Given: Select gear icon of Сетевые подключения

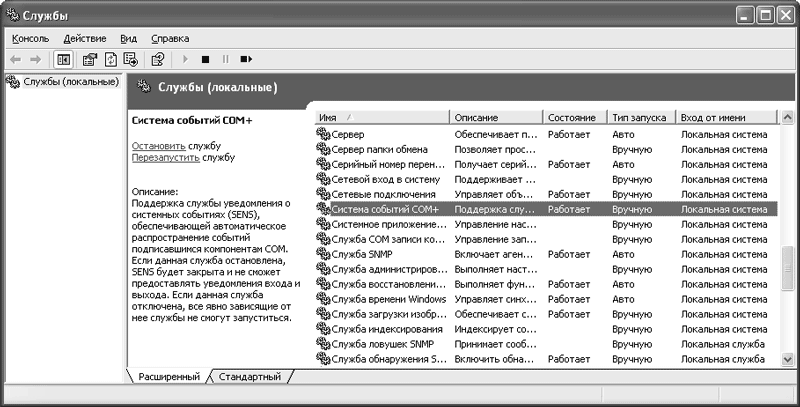Looking at the screenshot, I should [323, 194].
